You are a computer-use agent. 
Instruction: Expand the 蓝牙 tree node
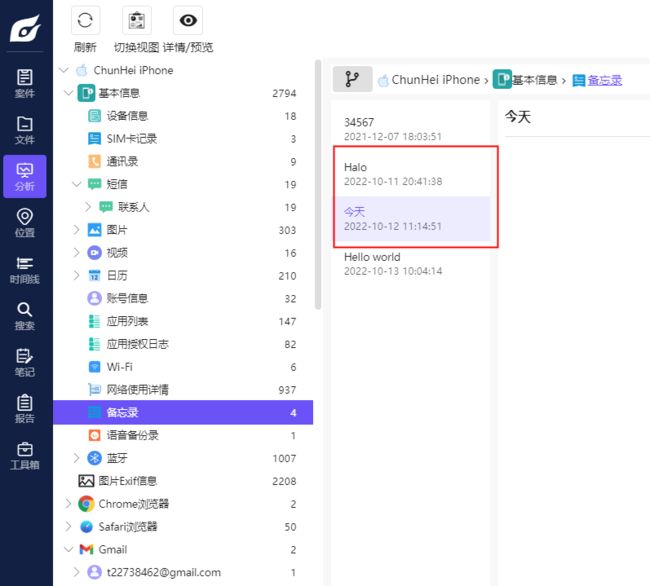pyautogui.click(x=77, y=458)
